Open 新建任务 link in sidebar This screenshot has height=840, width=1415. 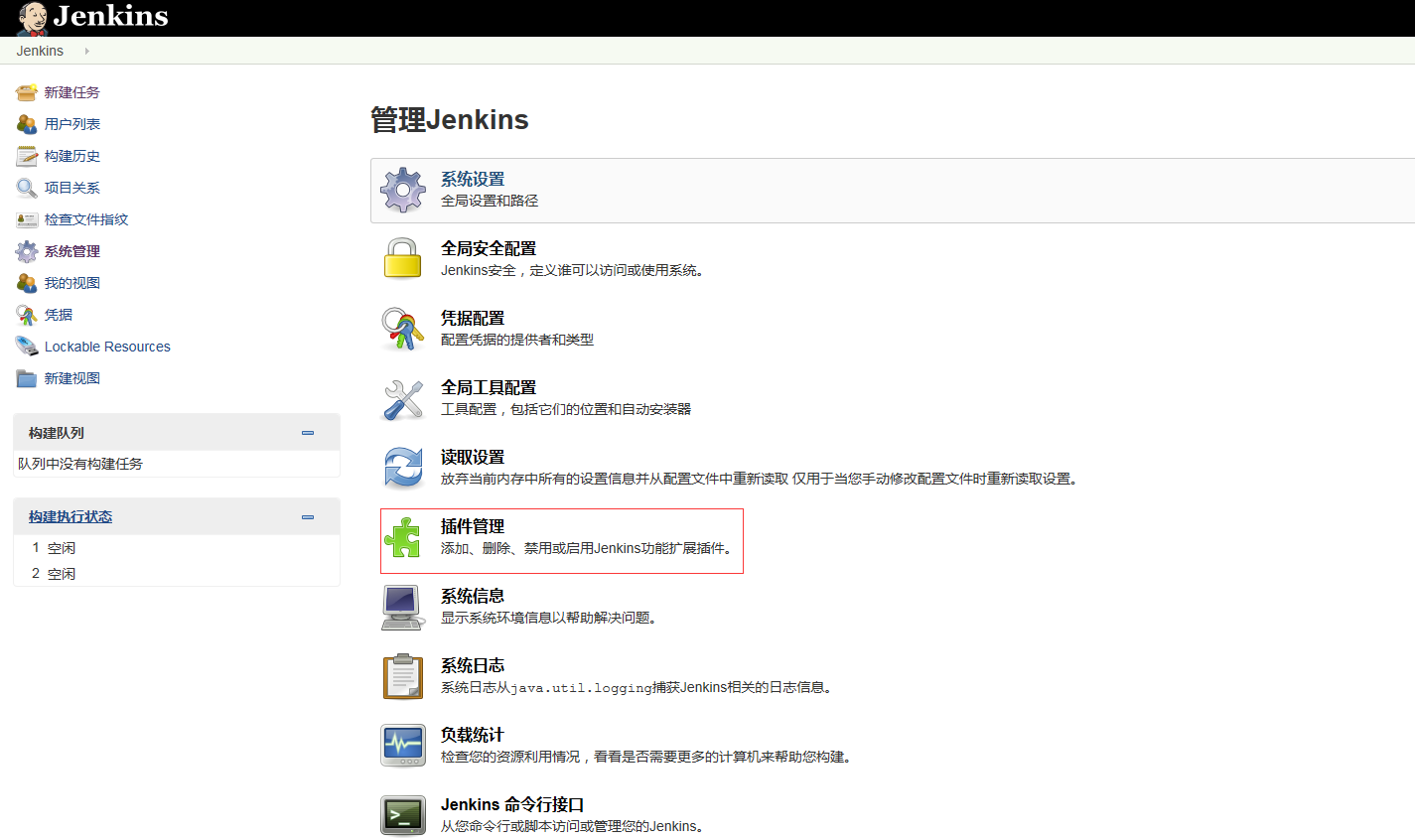(x=72, y=92)
